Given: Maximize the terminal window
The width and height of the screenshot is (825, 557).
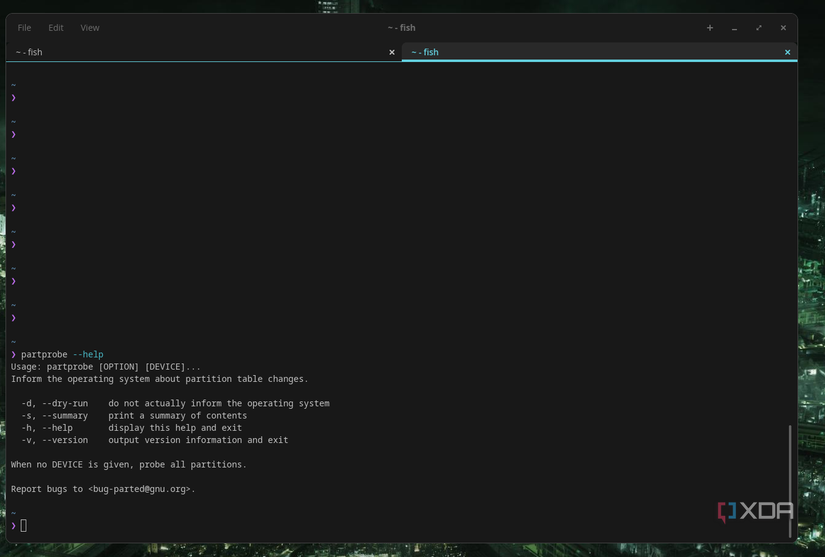Looking at the screenshot, I should point(759,28).
